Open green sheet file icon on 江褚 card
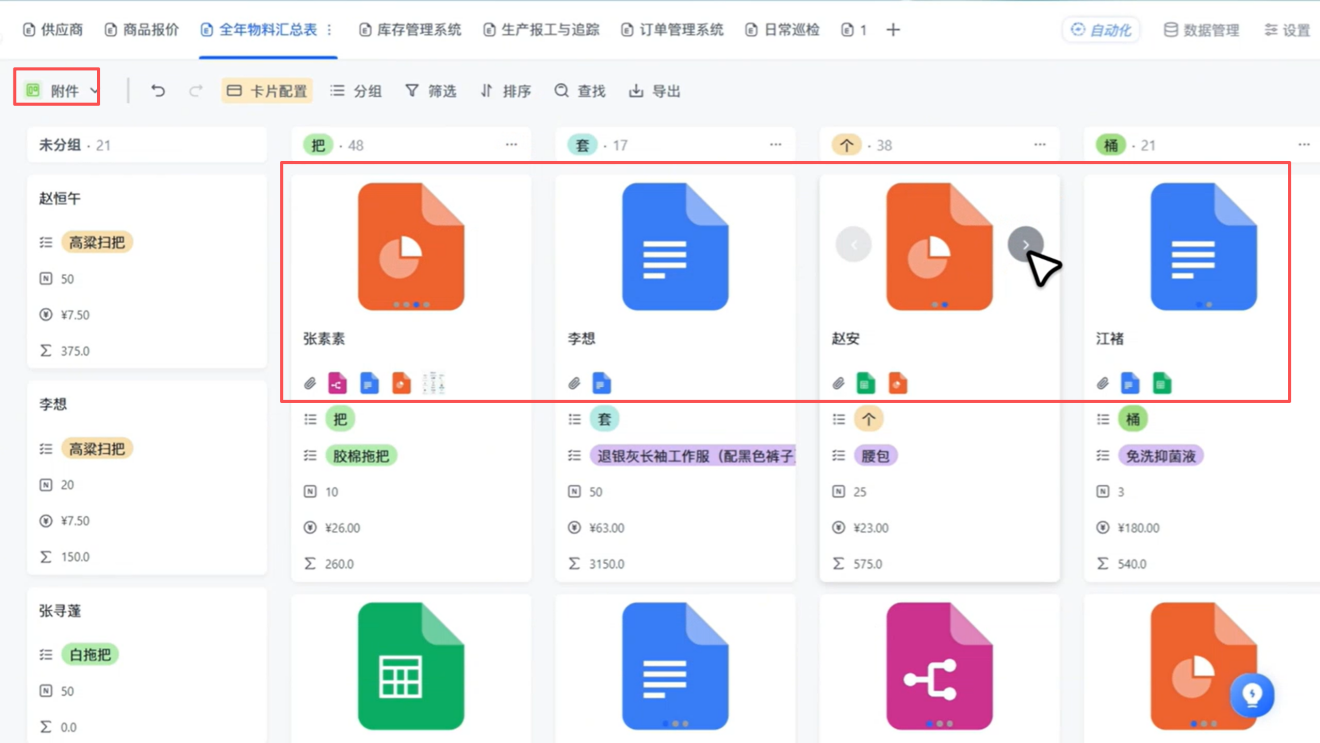The height and width of the screenshot is (743, 1320). pos(1162,383)
